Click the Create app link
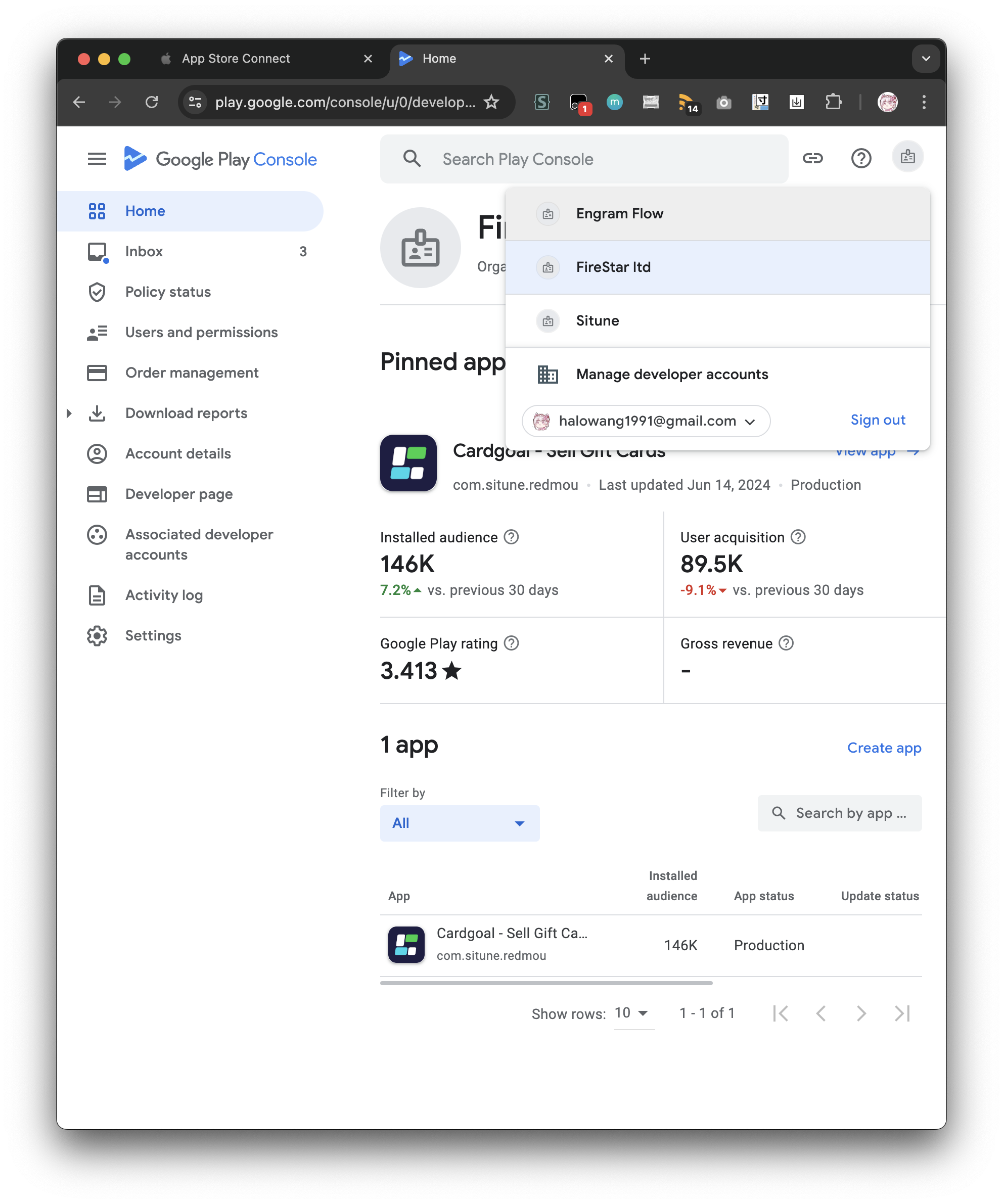Image resolution: width=1003 pixels, height=1204 pixels. (x=884, y=748)
